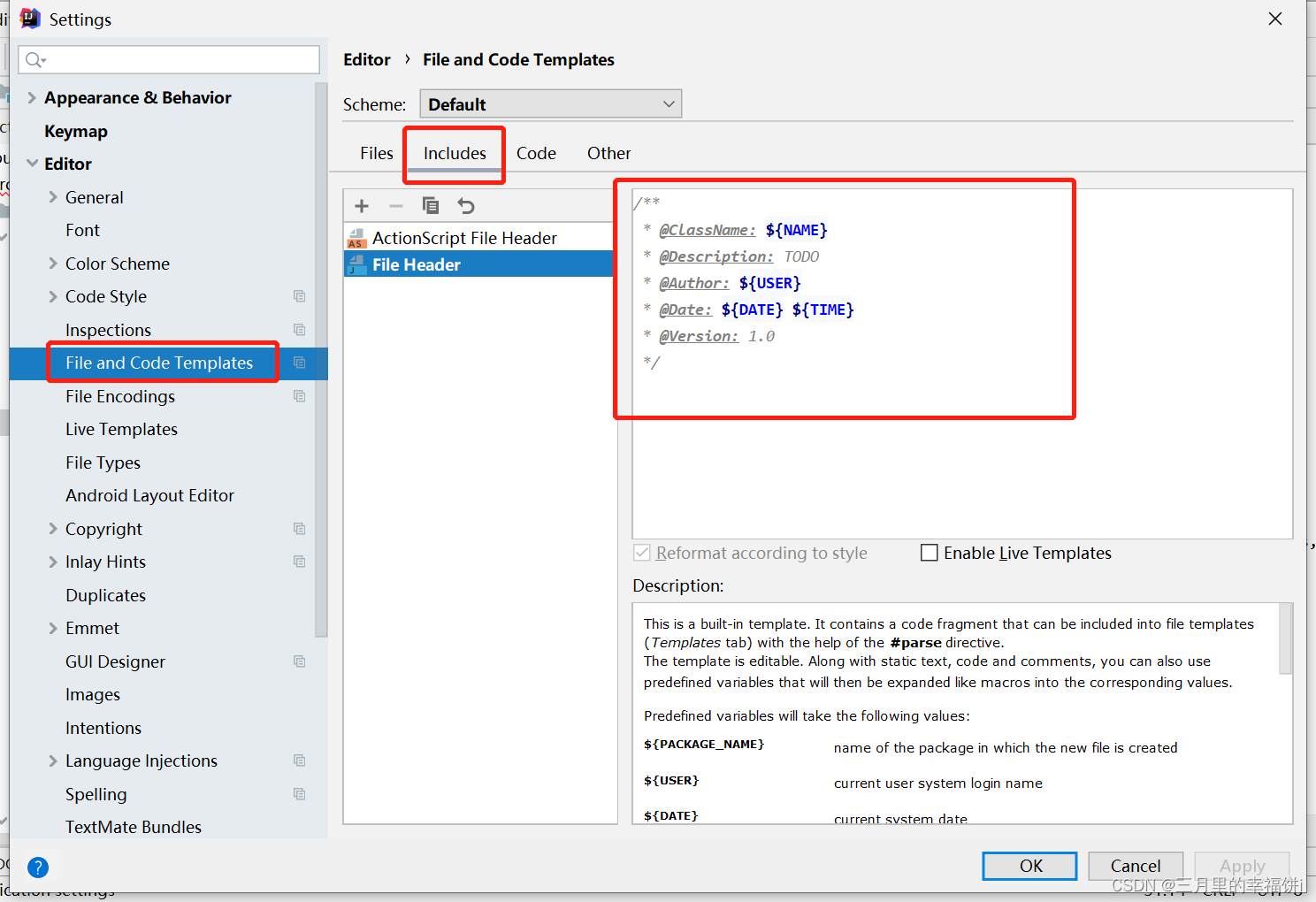Open GUI Designer settings
This screenshot has width=1316, height=902.
coord(115,661)
